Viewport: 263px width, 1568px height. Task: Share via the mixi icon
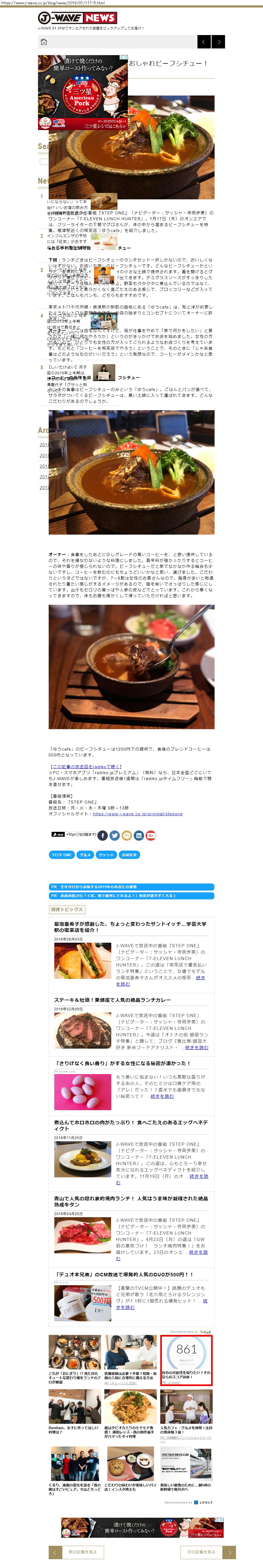[127, 835]
